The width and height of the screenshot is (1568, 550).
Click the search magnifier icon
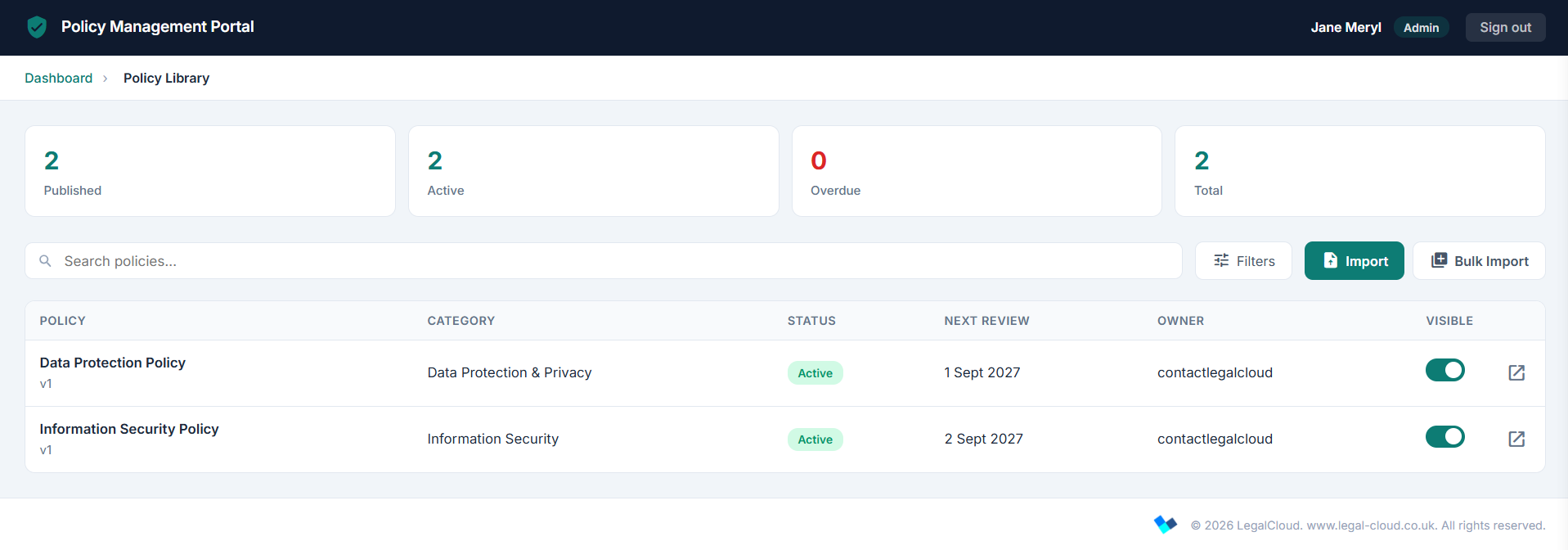[x=46, y=261]
